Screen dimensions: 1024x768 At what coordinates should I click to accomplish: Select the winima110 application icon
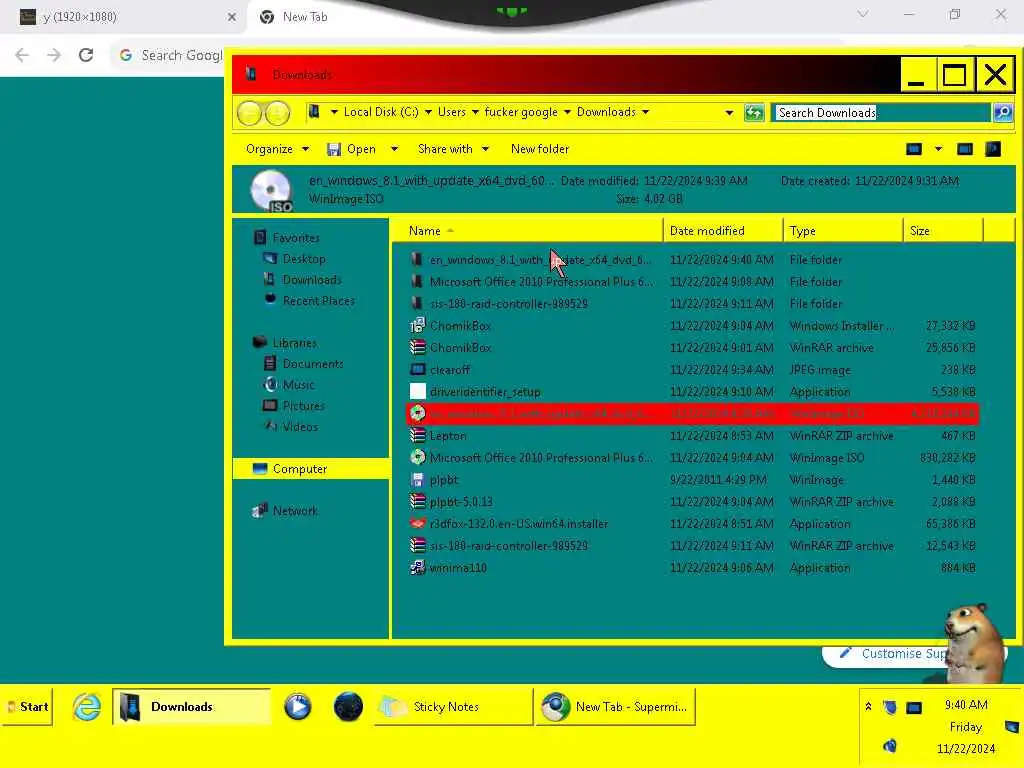417,568
